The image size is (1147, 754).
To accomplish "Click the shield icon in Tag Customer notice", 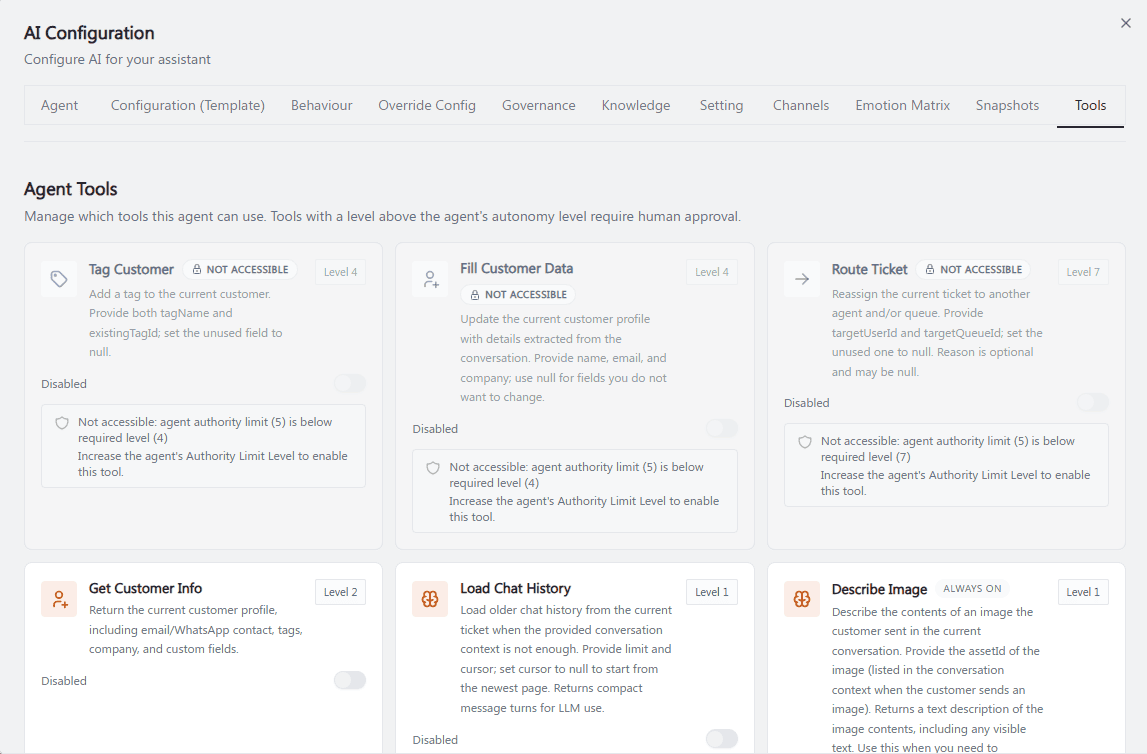I will (62, 423).
